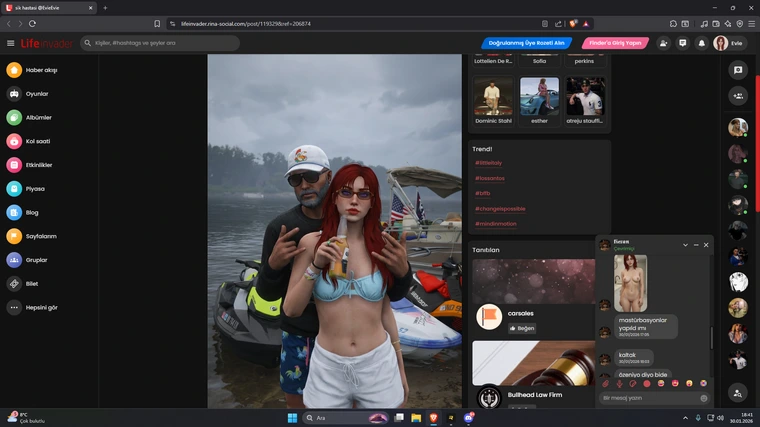Image resolution: width=760 pixels, height=427 pixels.
Task: Open chat list icon on right rail
Action: pyautogui.click(x=738, y=70)
